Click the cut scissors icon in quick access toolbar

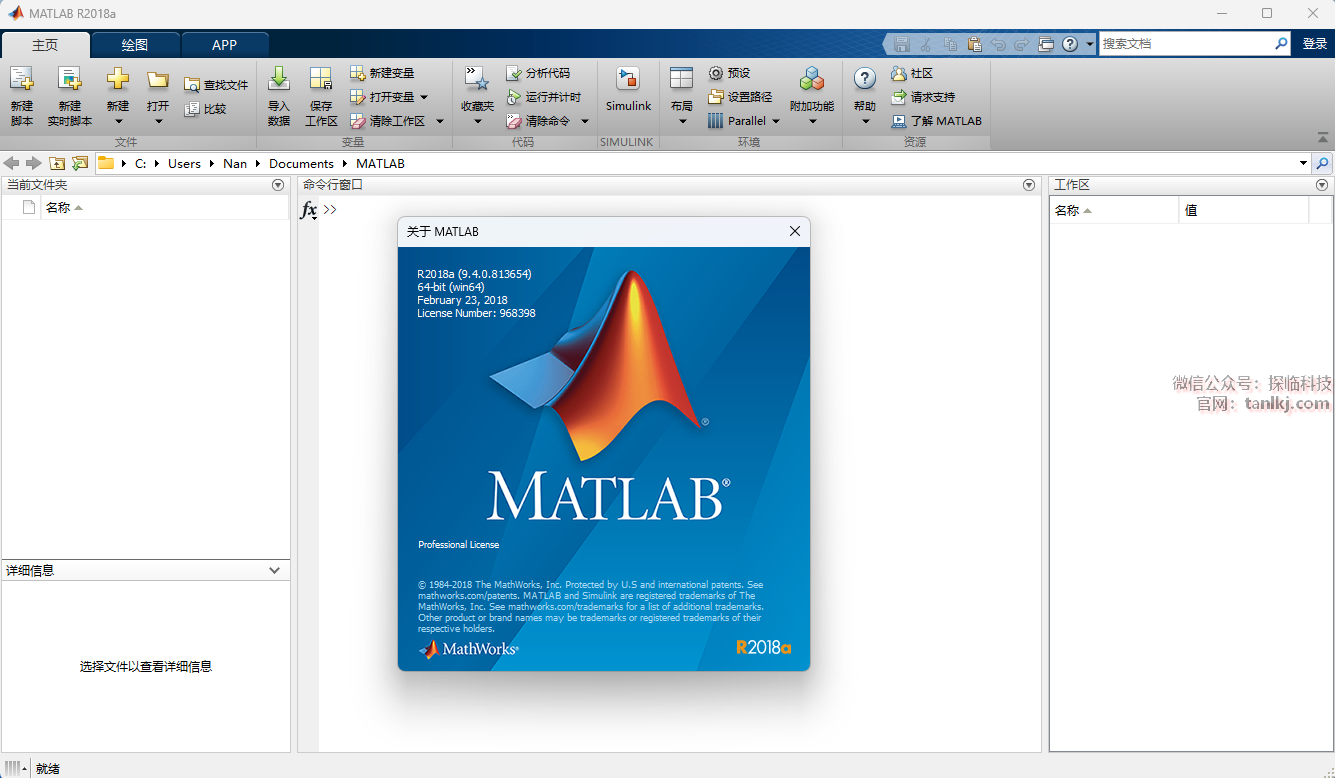click(926, 44)
